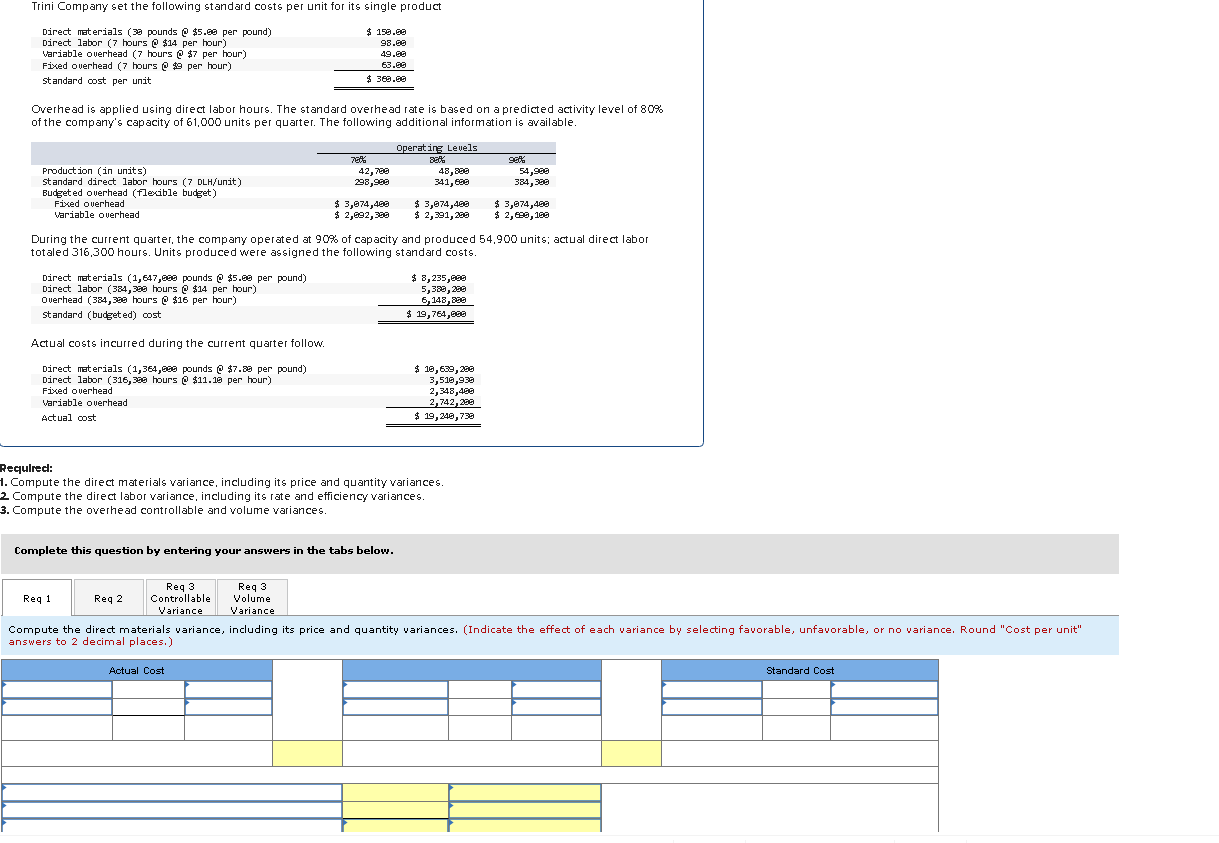
Task: Switch to the Req 2 tab
Action: [x=108, y=598]
